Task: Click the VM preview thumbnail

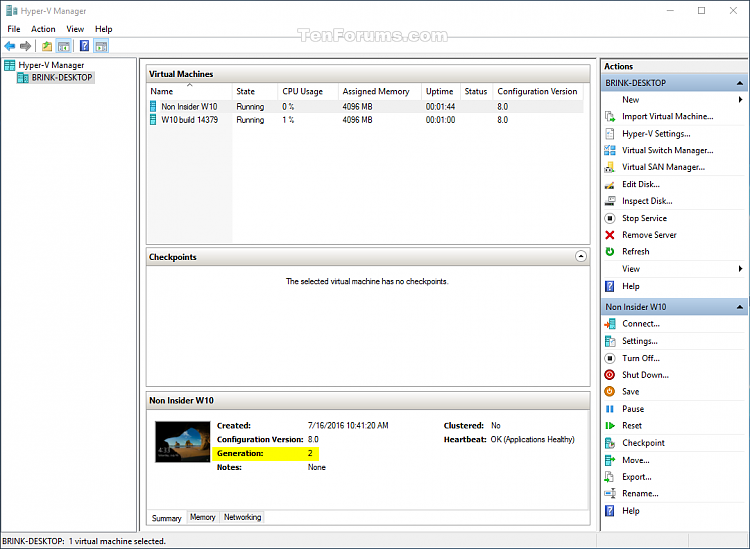Action: pos(182,441)
